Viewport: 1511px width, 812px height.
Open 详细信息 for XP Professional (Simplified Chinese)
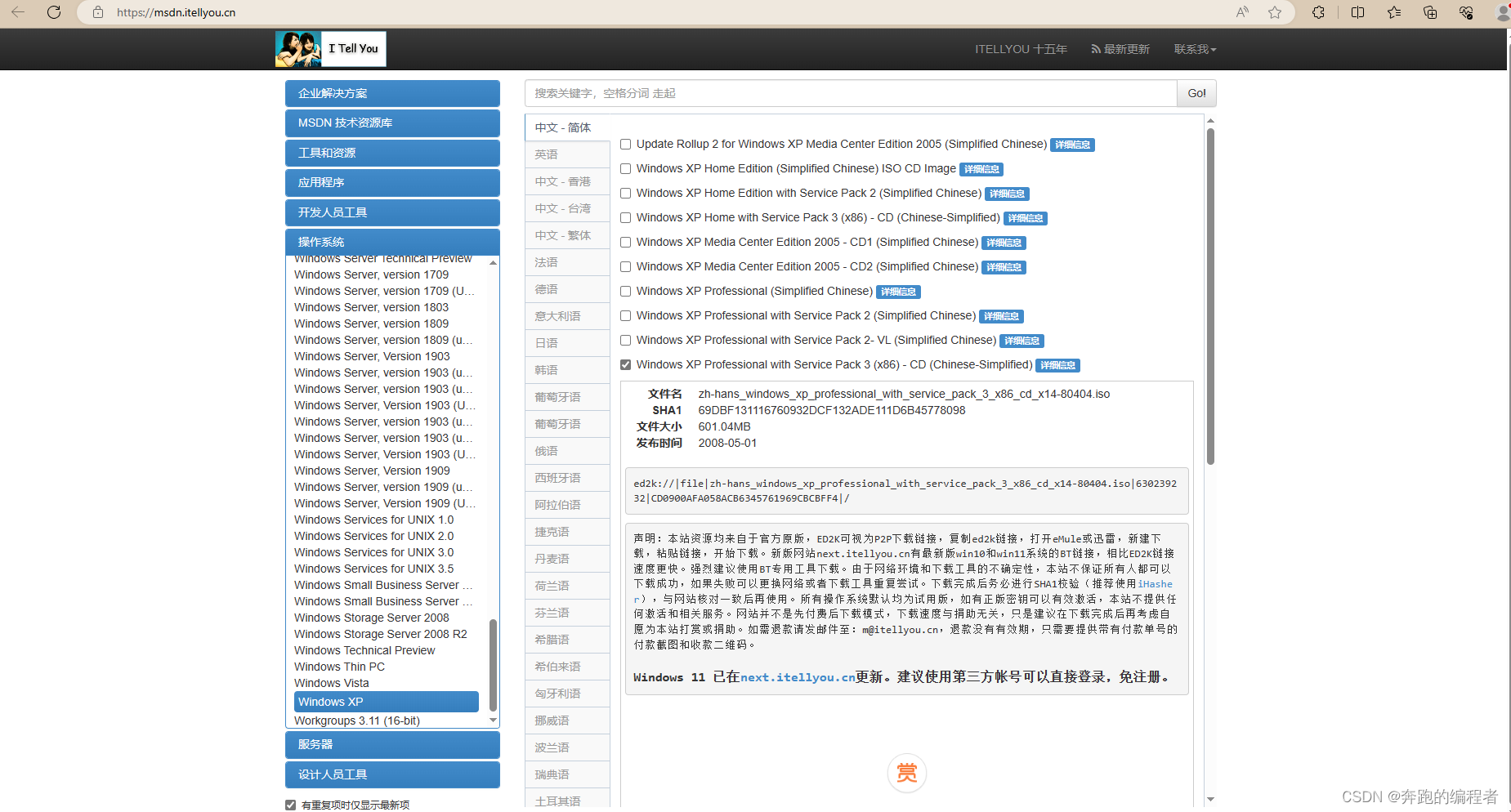click(898, 292)
